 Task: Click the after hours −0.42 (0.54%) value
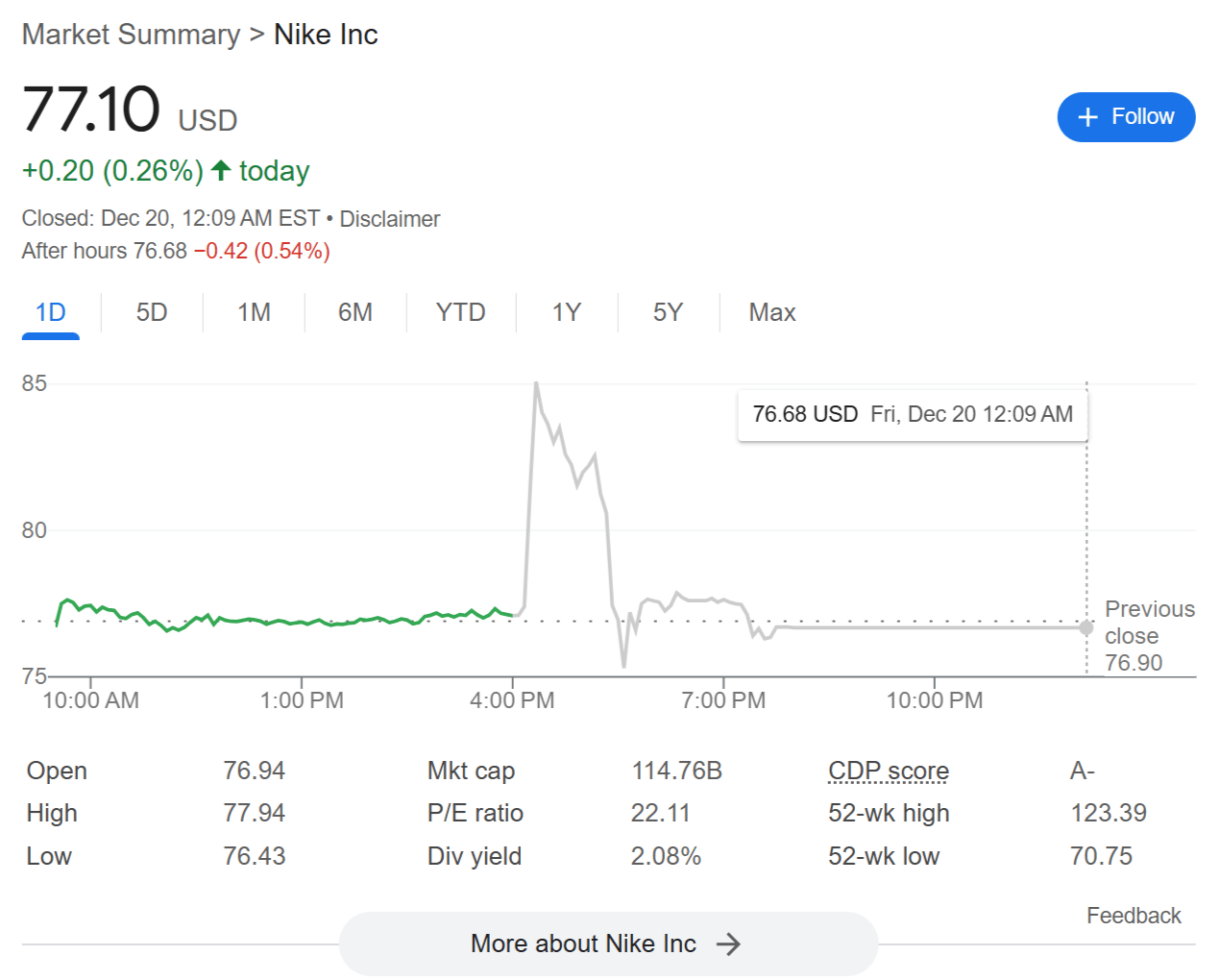coord(262,252)
